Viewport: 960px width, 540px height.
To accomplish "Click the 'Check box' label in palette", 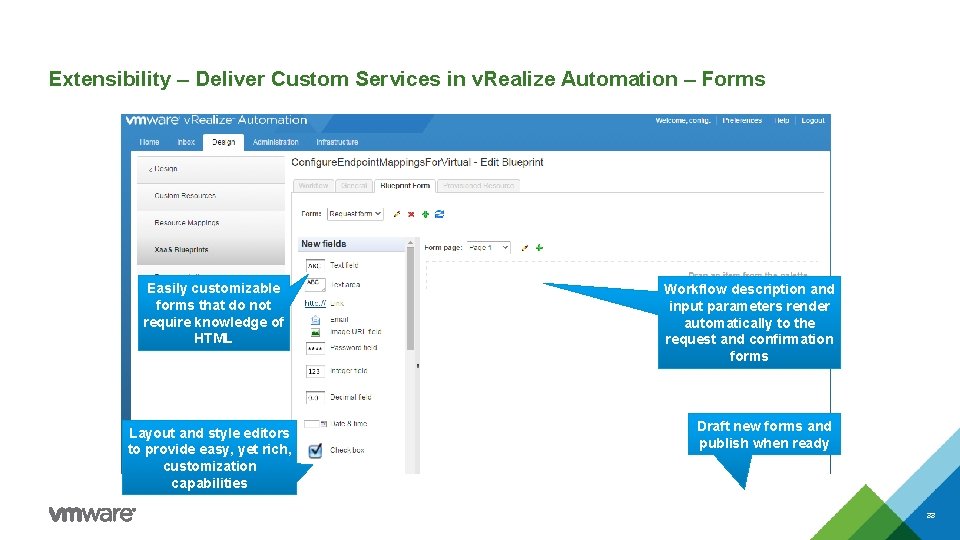I will tap(347, 451).
